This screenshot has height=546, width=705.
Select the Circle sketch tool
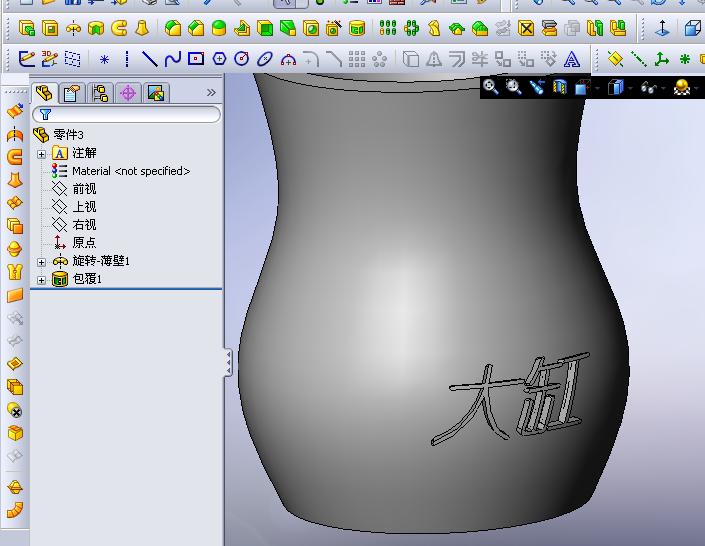pyautogui.click(x=242, y=59)
